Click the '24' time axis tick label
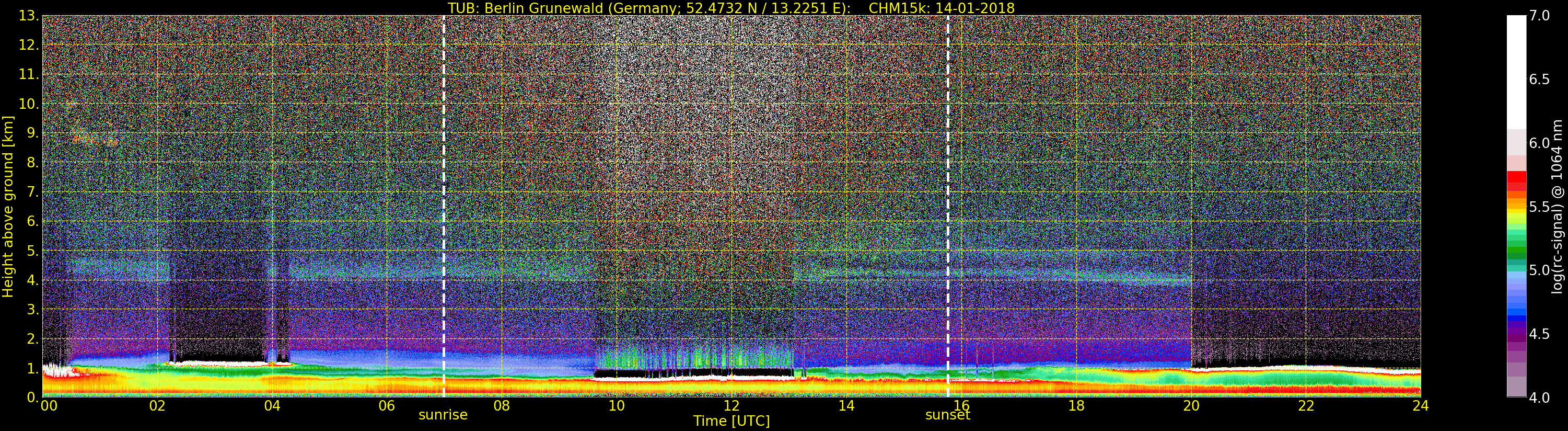 point(1420,406)
